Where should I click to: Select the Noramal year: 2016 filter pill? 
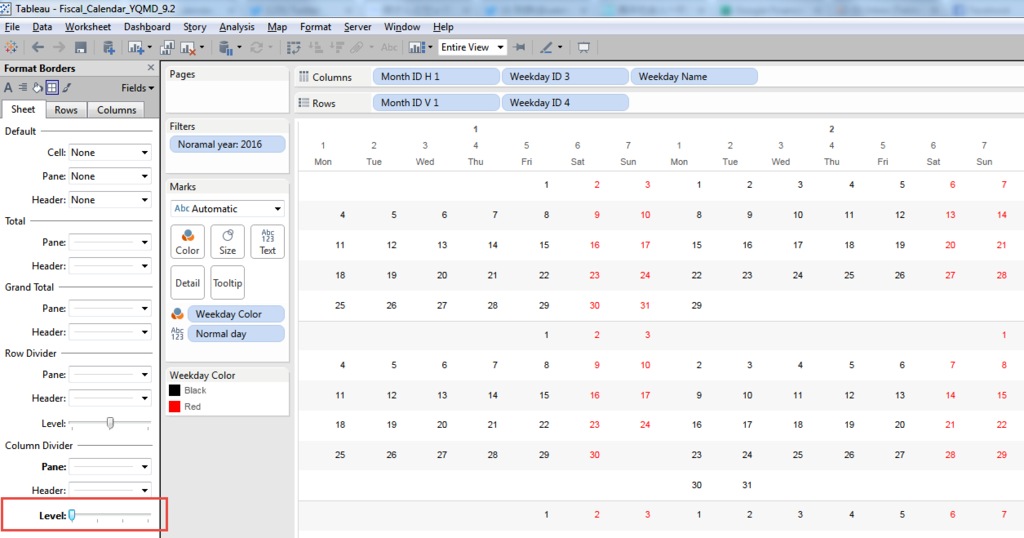click(x=227, y=144)
